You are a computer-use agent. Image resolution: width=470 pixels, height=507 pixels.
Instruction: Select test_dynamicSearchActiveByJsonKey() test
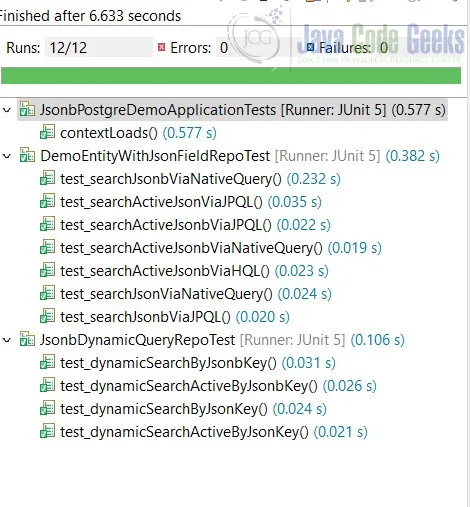point(214,432)
